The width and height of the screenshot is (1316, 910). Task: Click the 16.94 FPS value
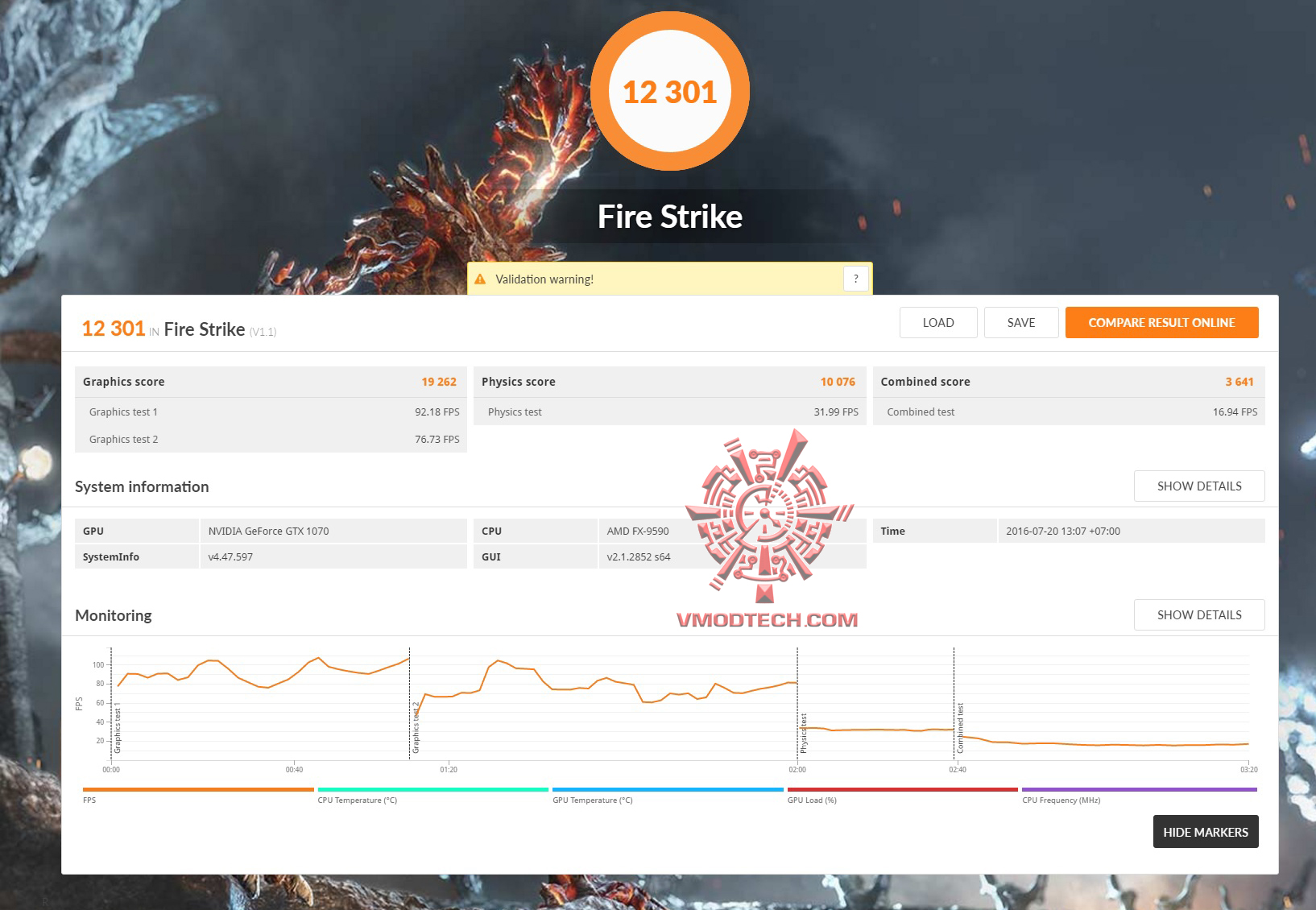[1235, 412]
